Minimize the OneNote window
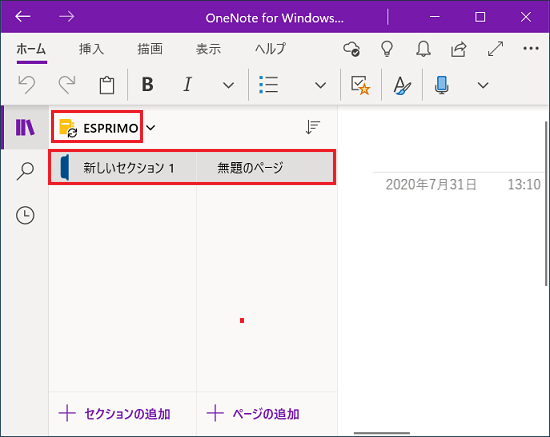Viewport: 550px width, 437px height. (x=435, y=16)
